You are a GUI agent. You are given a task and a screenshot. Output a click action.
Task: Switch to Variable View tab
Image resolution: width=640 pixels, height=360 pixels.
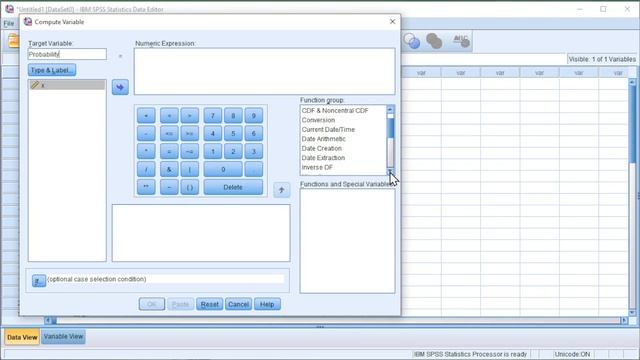pos(63,337)
